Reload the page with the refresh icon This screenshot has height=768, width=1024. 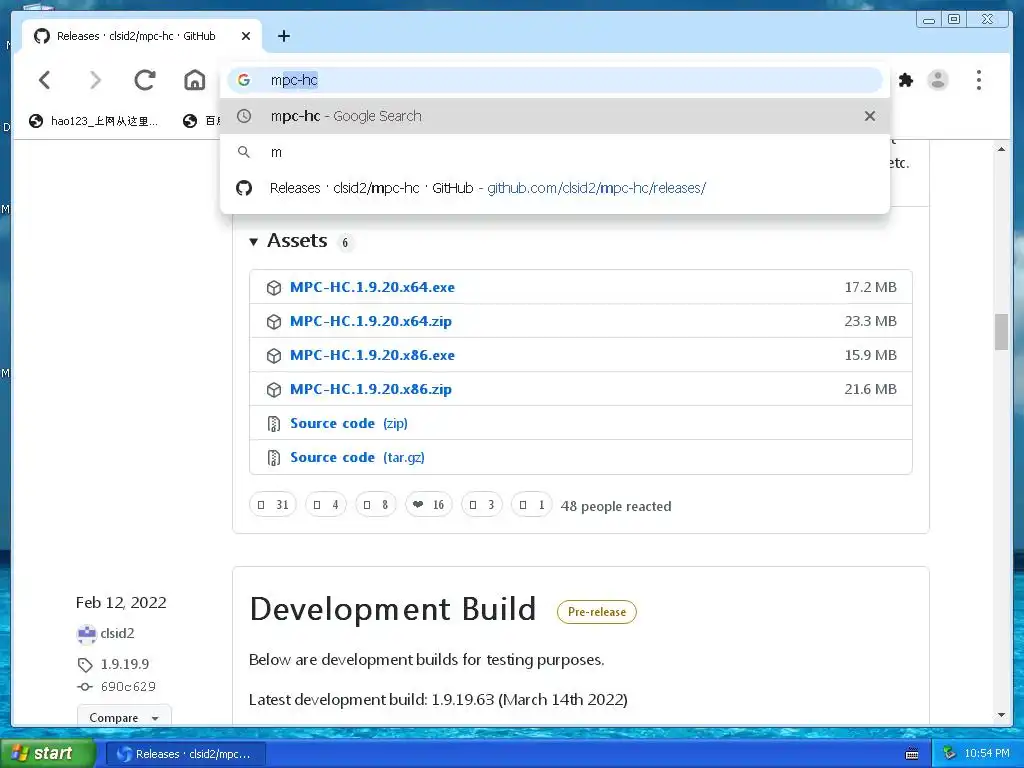point(144,80)
